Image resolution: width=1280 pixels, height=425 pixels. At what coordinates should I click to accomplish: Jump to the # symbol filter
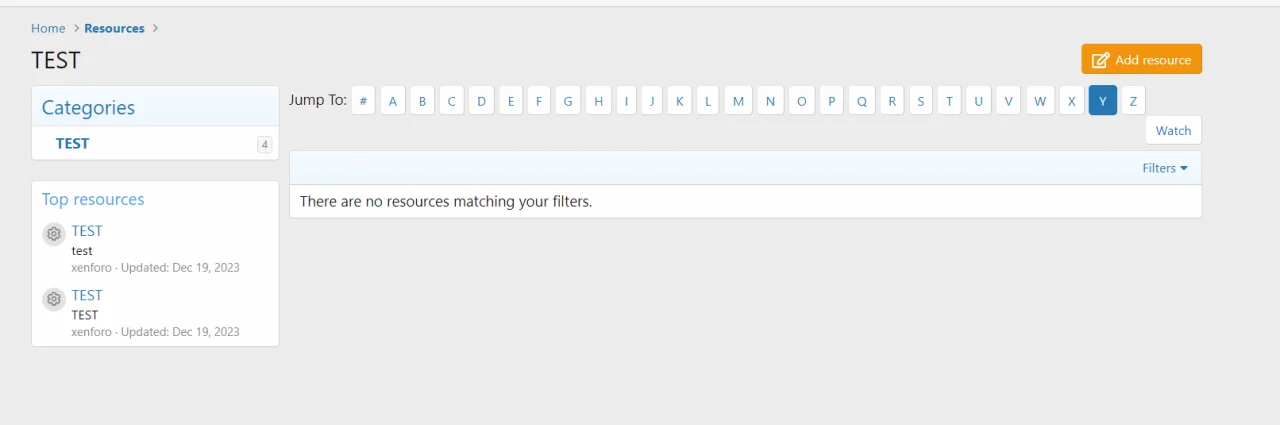tap(363, 100)
